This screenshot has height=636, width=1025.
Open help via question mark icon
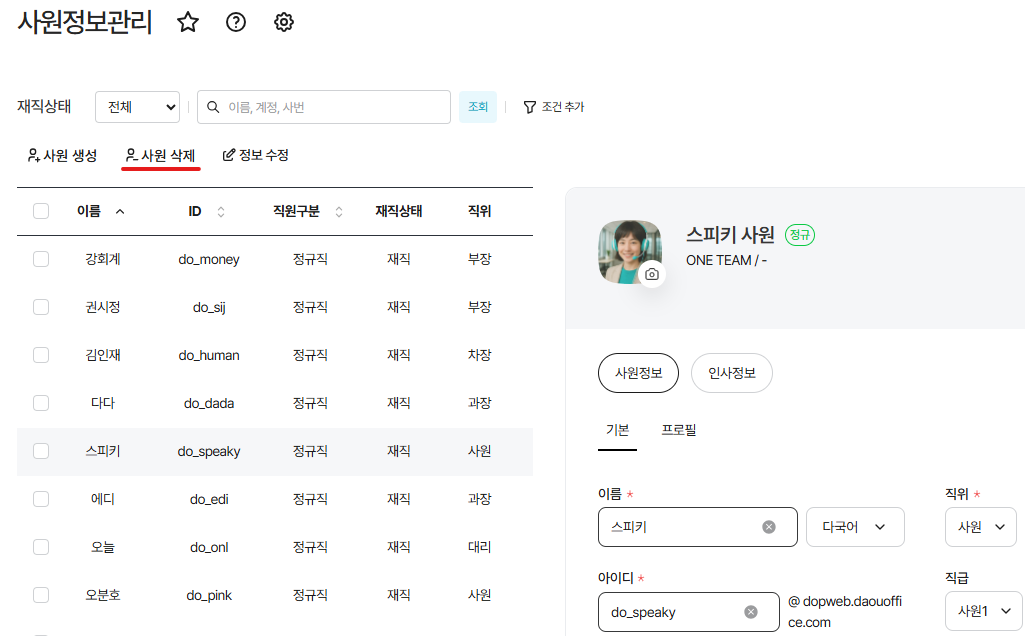(x=236, y=23)
